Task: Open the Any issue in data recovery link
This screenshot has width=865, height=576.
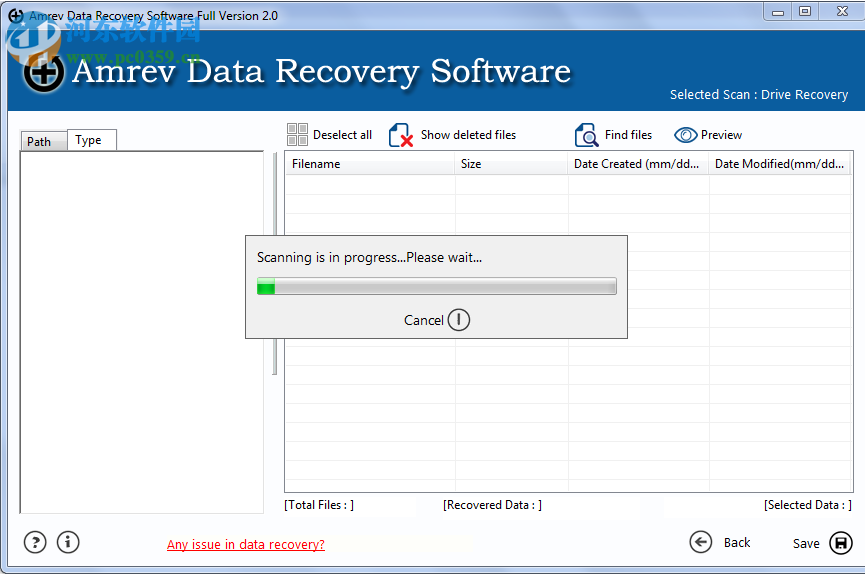Action: [245, 545]
